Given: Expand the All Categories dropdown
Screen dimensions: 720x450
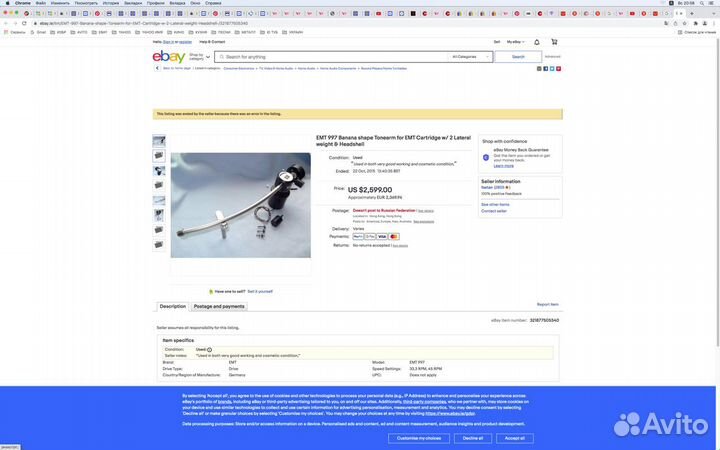Looking at the screenshot, I should (470, 57).
